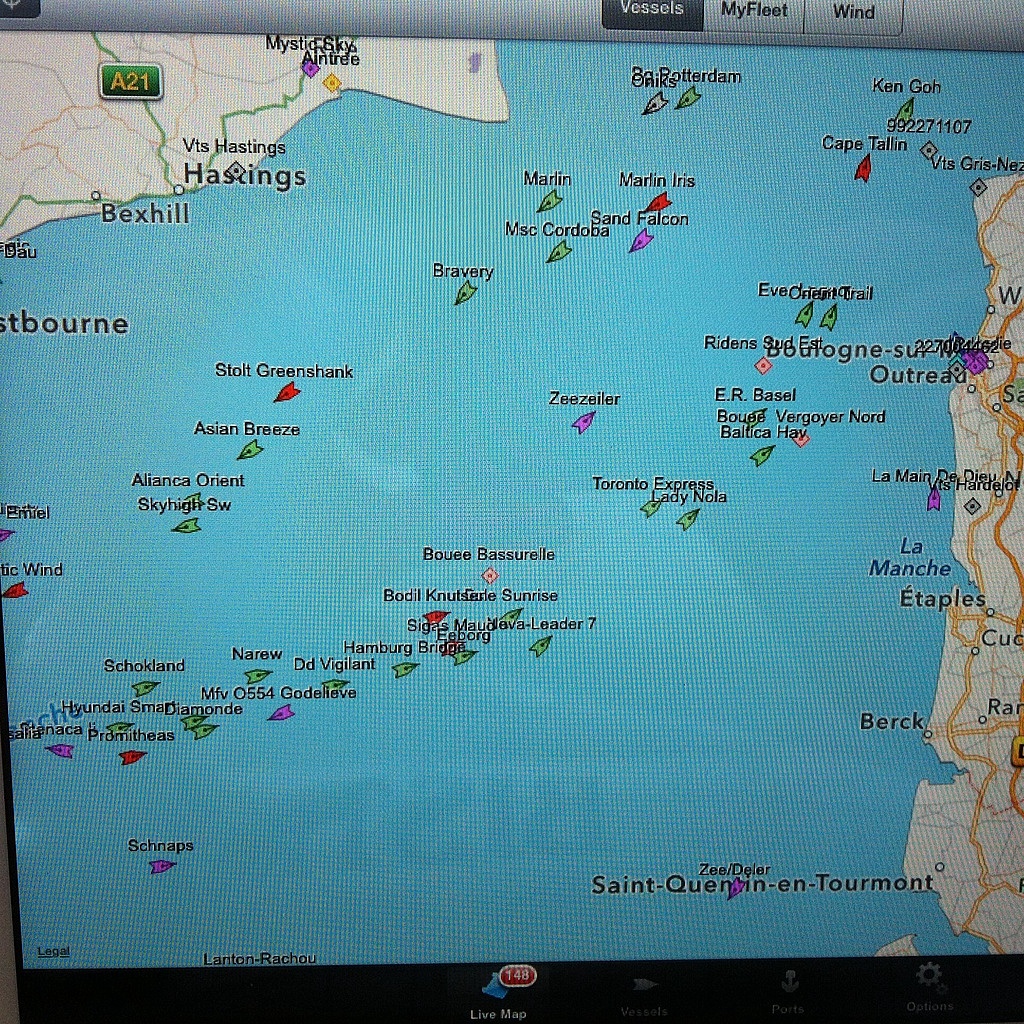Tap the Schnaps purple vessel marker

click(x=162, y=867)
